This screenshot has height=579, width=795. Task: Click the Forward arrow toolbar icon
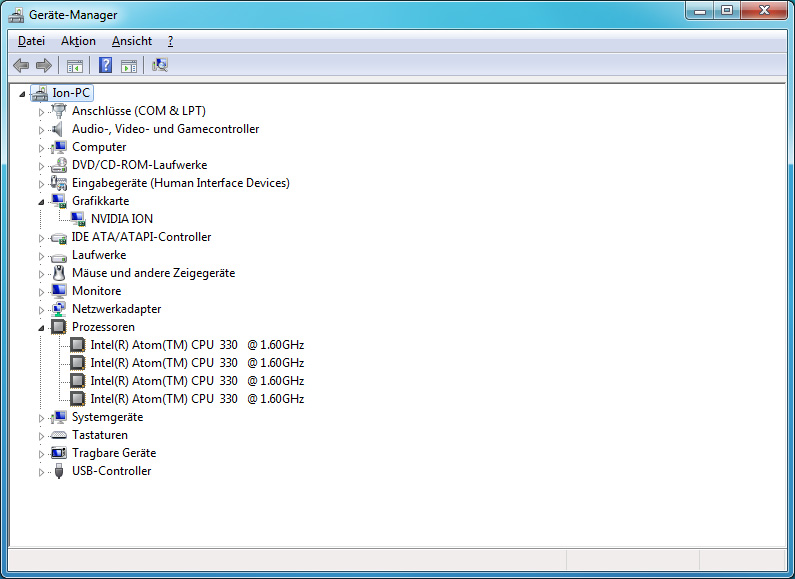coord(44,65)
